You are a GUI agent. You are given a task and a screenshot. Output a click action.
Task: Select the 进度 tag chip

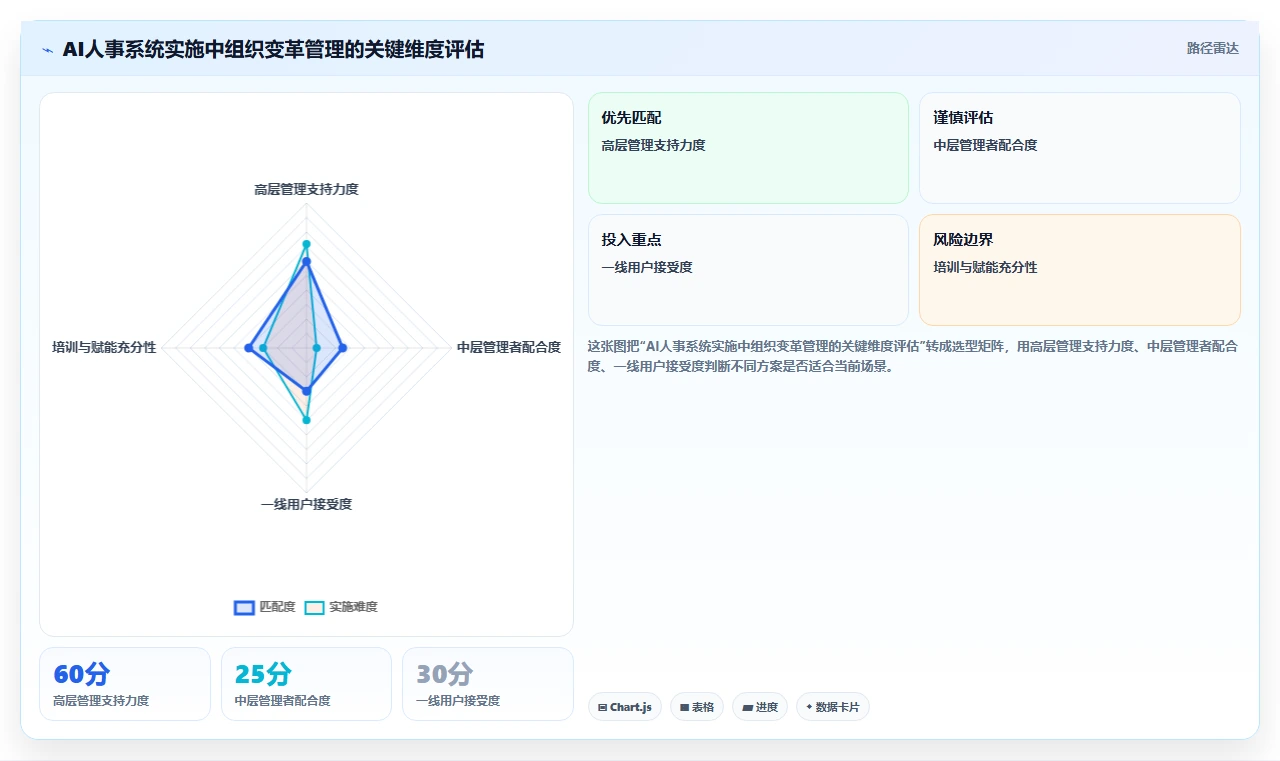coord(760,707)
